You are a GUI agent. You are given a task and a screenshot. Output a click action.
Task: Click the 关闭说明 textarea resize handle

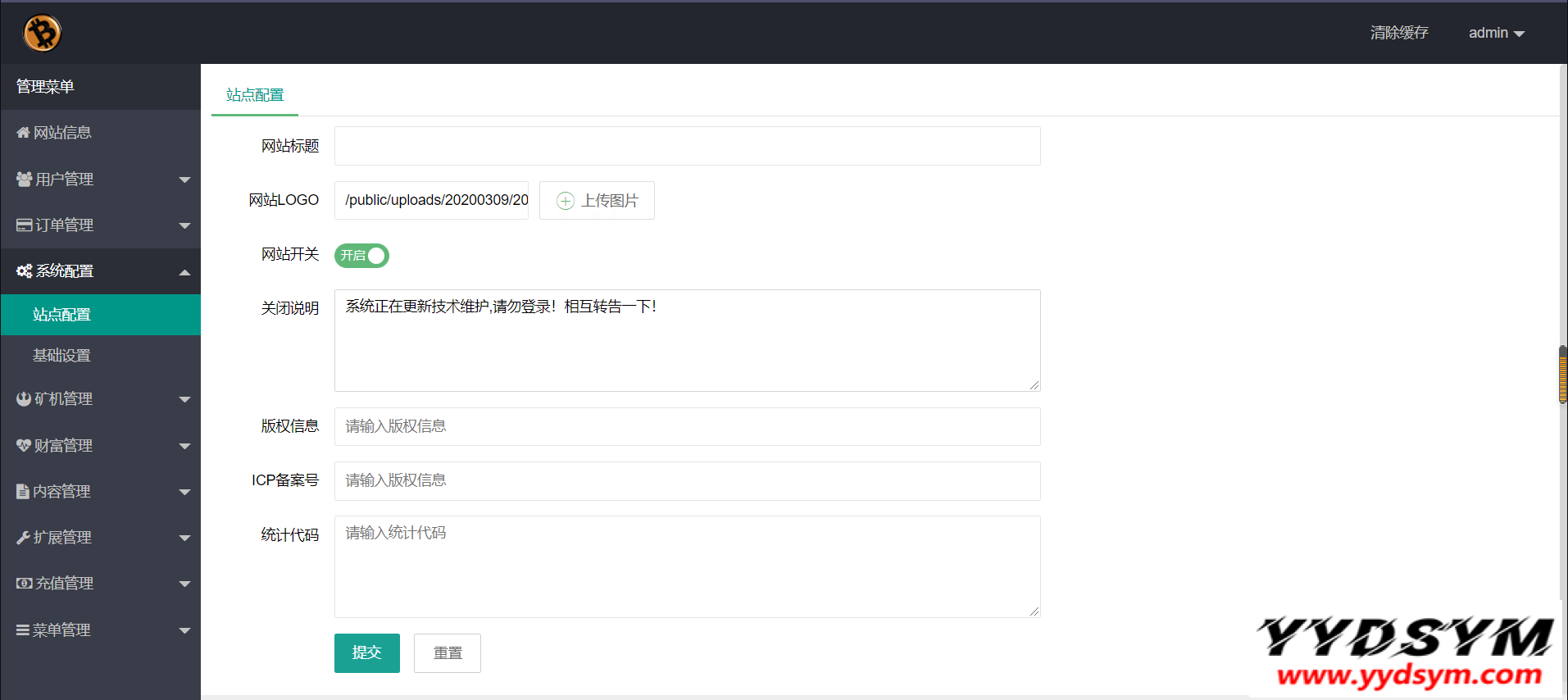(x=1034, y=385)
